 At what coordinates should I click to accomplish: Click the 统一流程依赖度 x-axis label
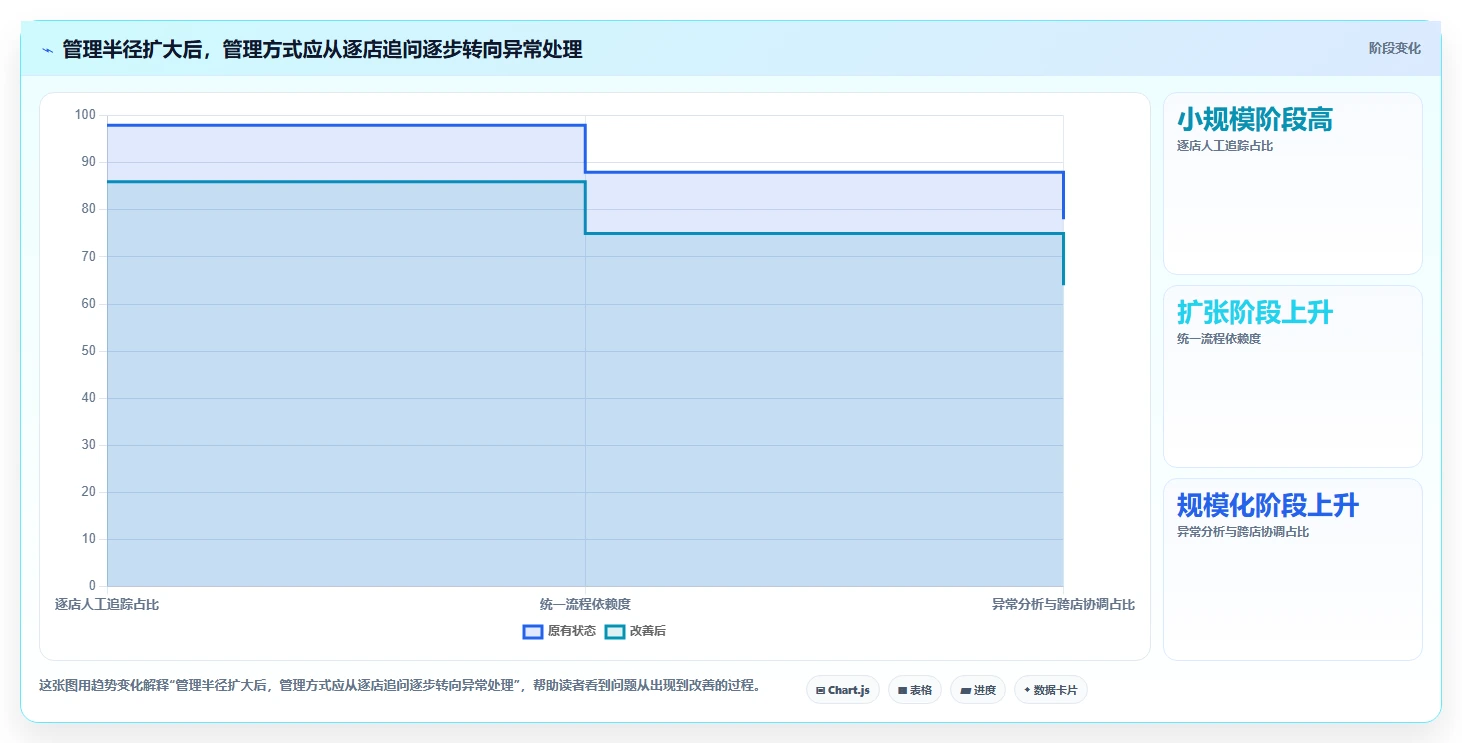pos(585,604)
